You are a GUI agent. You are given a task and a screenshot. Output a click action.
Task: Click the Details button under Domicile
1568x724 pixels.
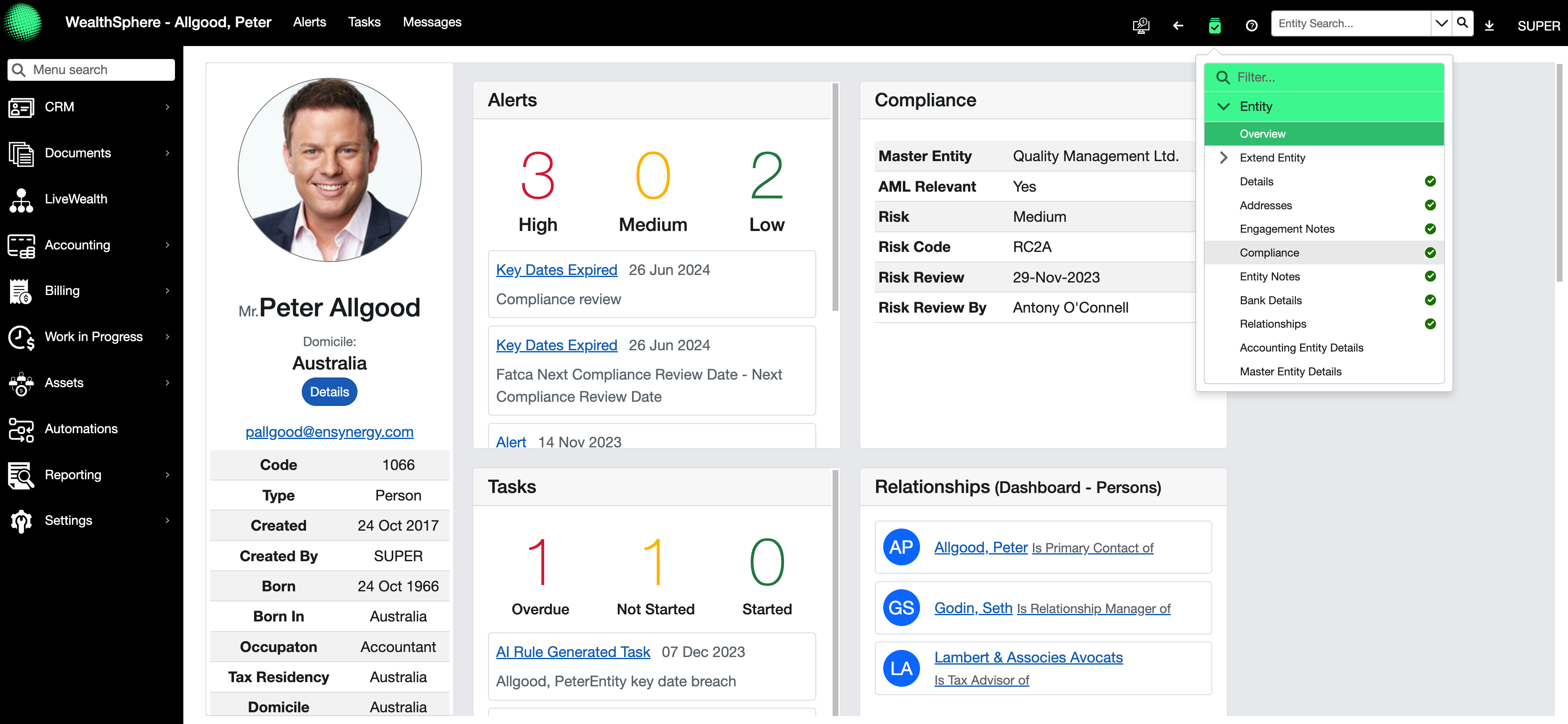click(x=329, y=392)
